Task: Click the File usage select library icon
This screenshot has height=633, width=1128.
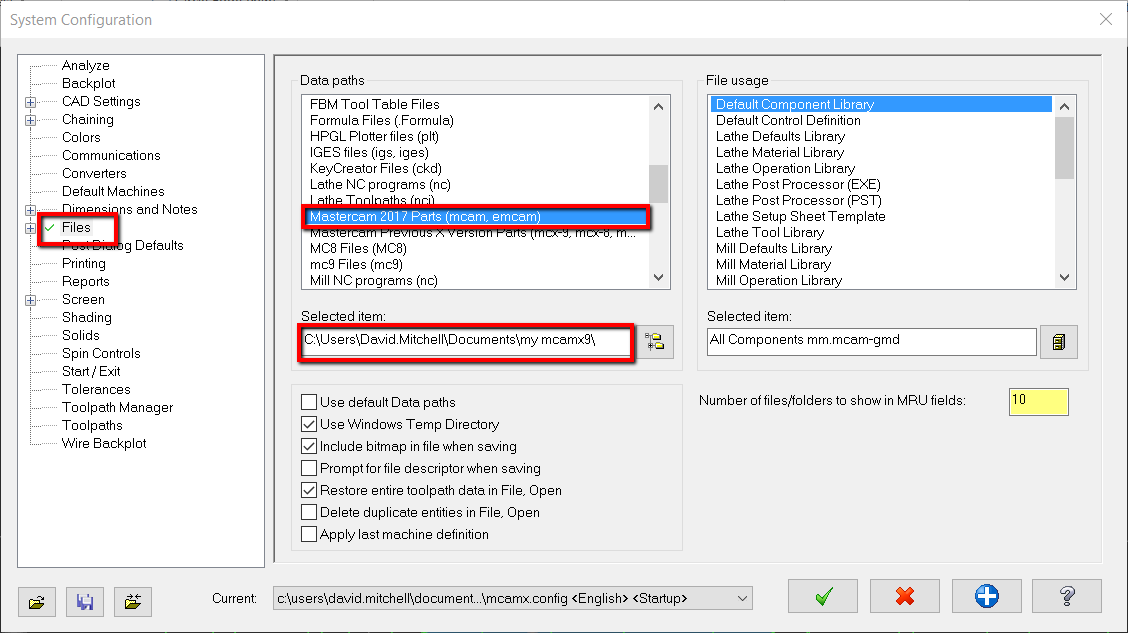Action: click(1058, 342)
